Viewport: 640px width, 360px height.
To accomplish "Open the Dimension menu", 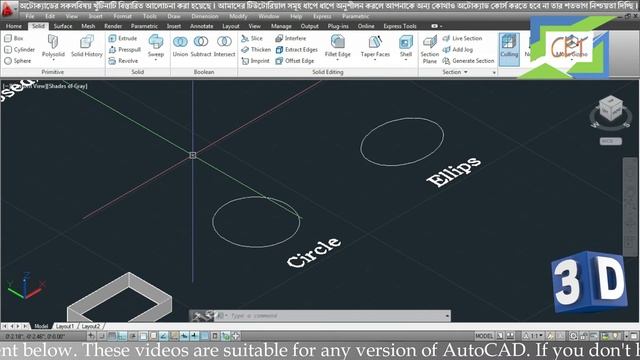I will pyautogui.click(x=204, y=16).
